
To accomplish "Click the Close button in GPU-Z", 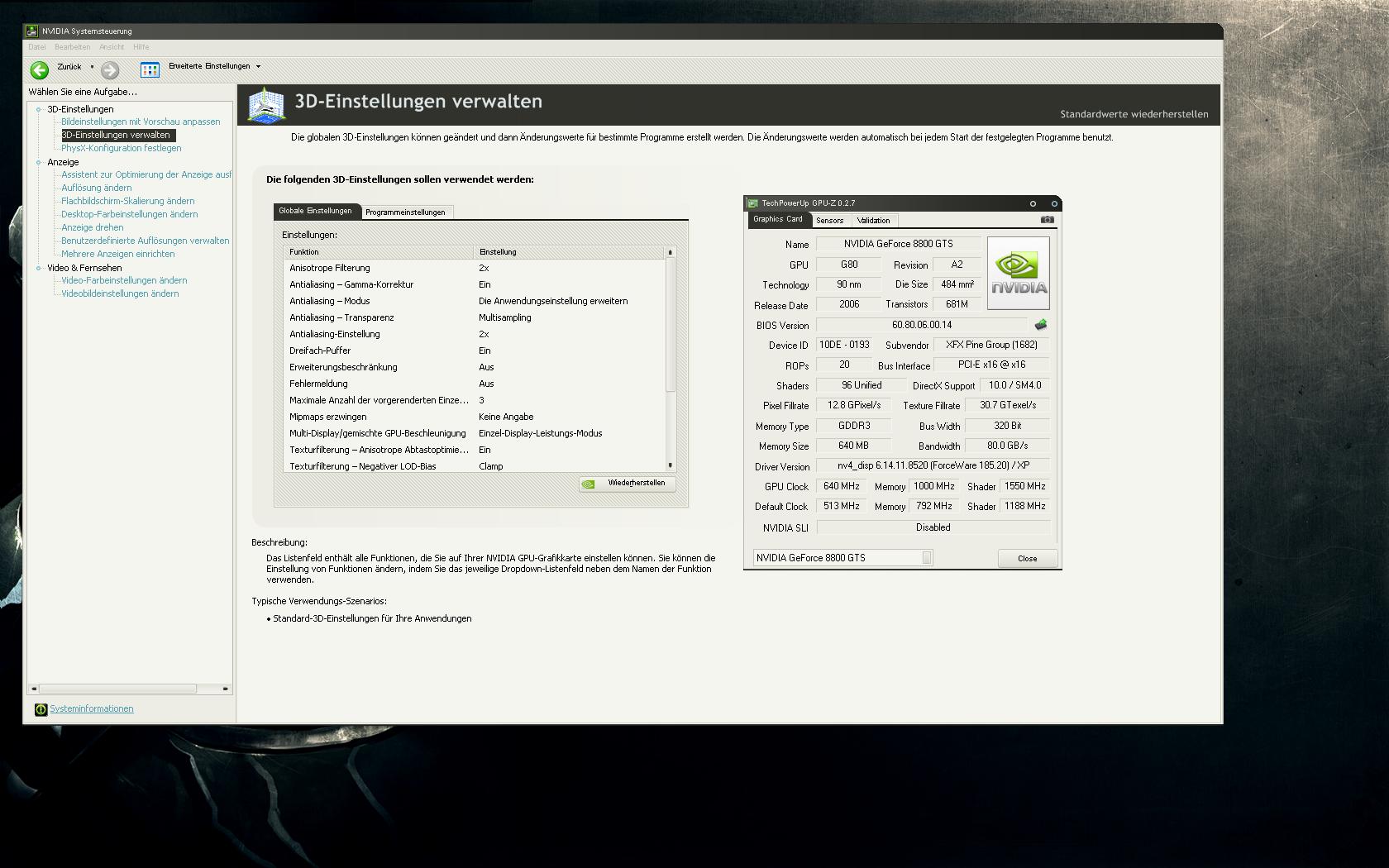I will tap(1027, 559).
